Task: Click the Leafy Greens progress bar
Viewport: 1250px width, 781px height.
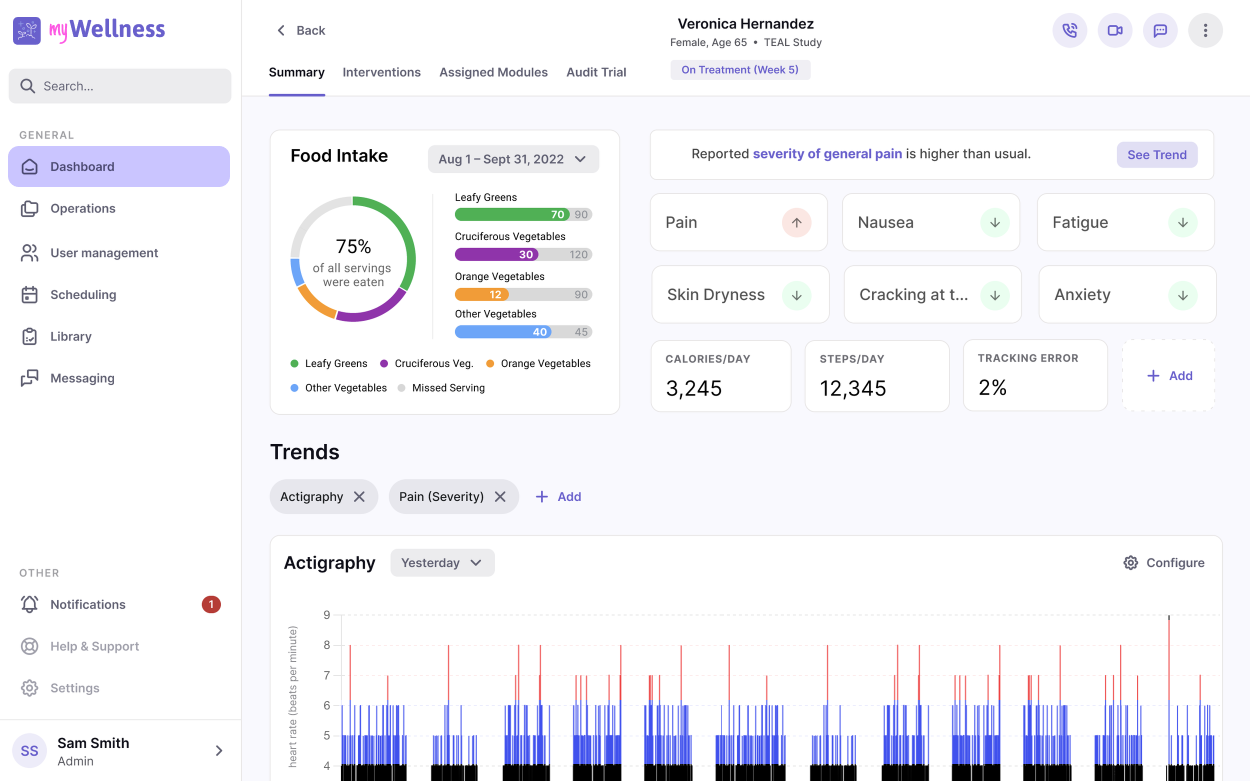Action: (x=523, y=214)
